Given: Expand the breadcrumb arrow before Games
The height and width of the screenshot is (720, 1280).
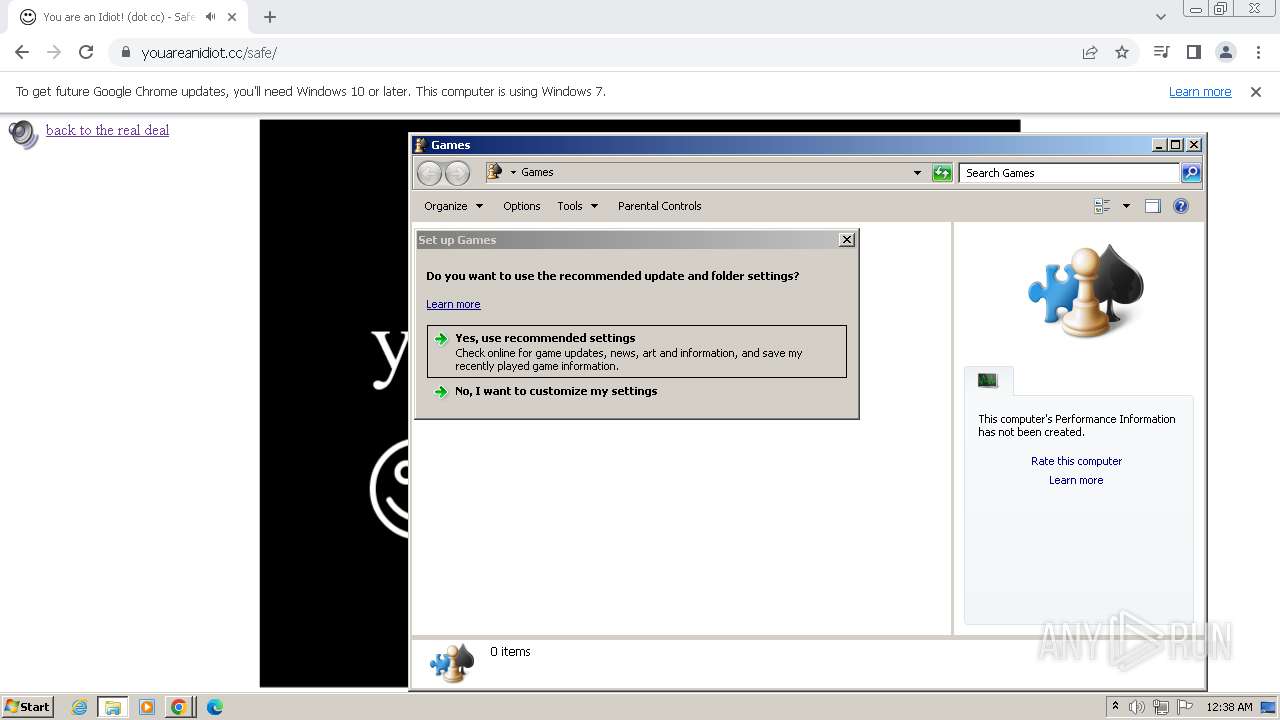Looking at the screenshot, I should (x=513, y=172).
